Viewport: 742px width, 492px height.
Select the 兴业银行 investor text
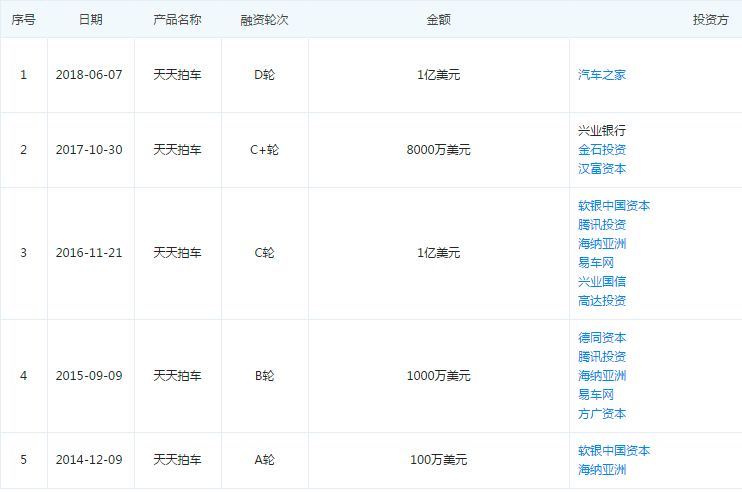601,131
